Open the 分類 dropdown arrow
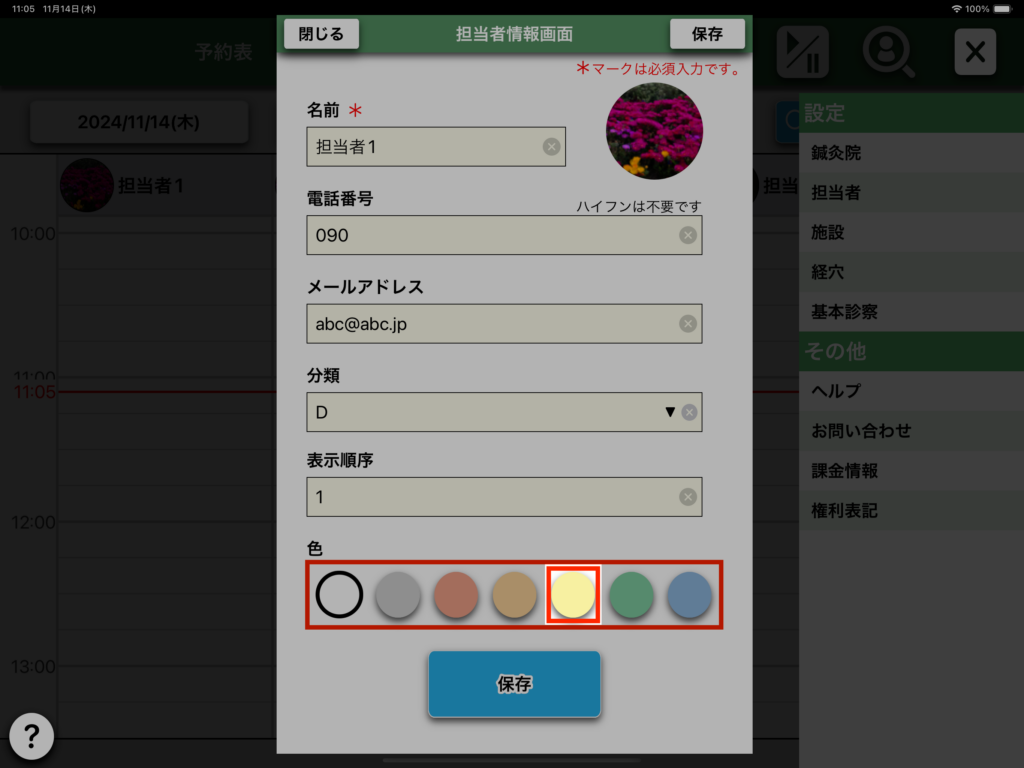 [x=669, y=412]
